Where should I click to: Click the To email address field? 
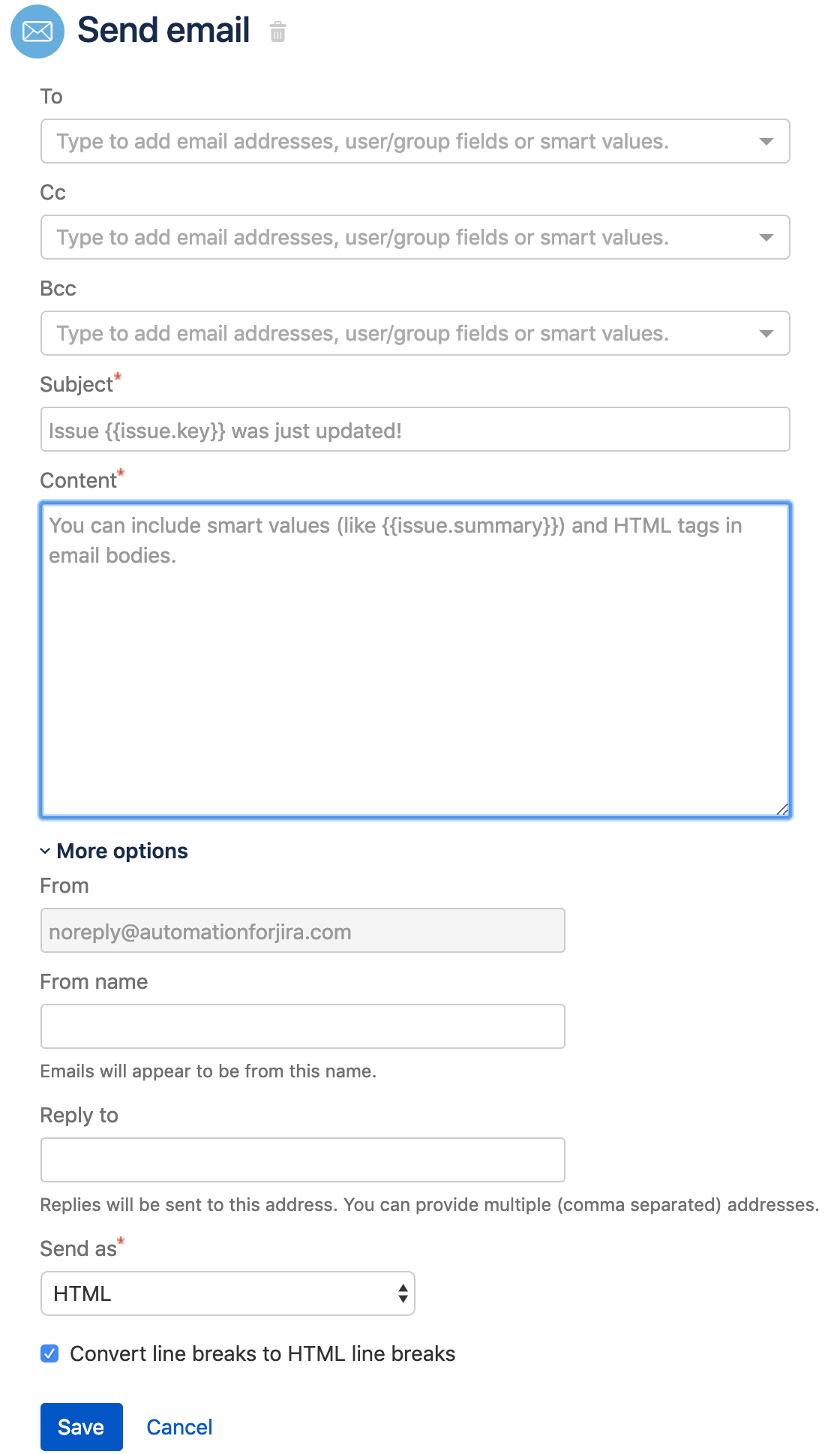pyautogui.click(x=397, y=142)
